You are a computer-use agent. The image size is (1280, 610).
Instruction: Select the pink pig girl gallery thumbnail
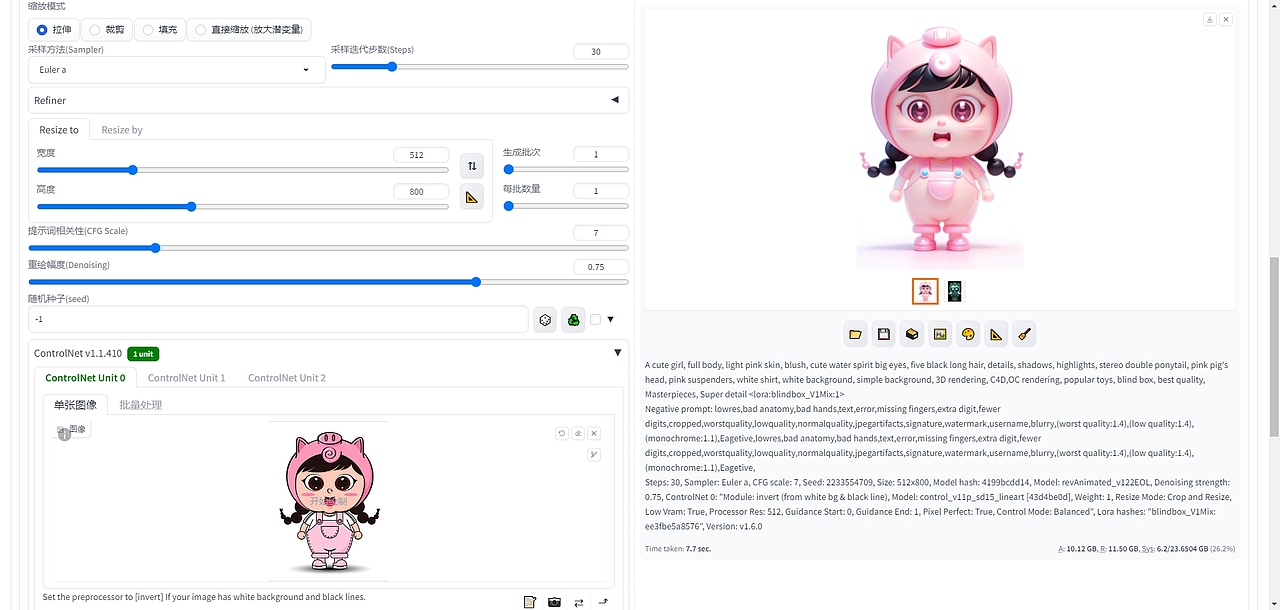tap(926, 291)
